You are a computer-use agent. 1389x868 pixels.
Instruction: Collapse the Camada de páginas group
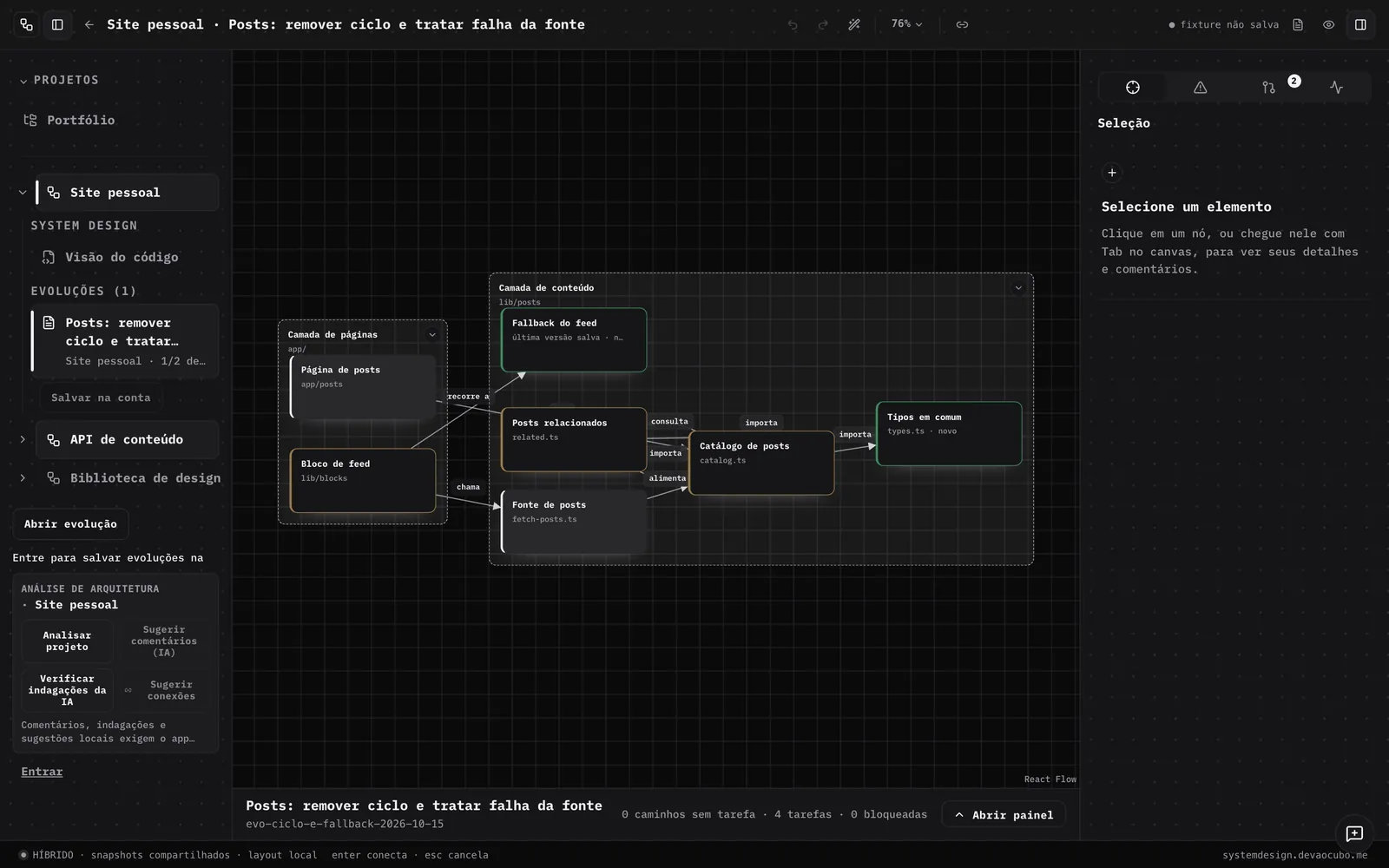click(432, 335)
